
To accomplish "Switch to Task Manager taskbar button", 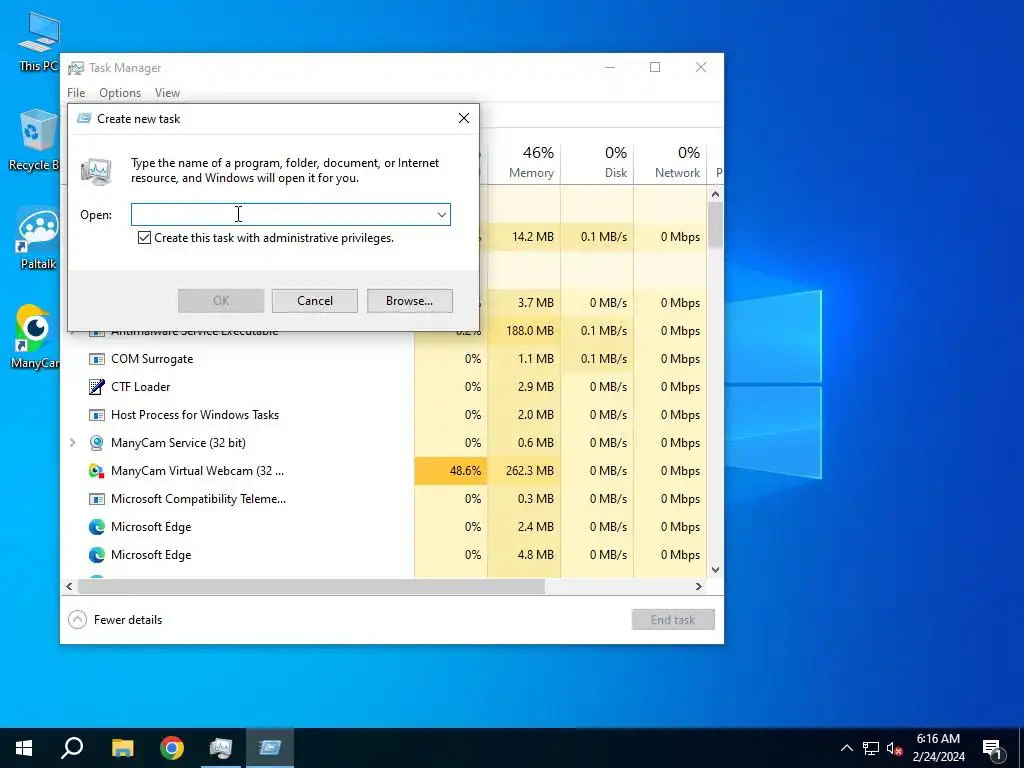I will tap(221, 748).
